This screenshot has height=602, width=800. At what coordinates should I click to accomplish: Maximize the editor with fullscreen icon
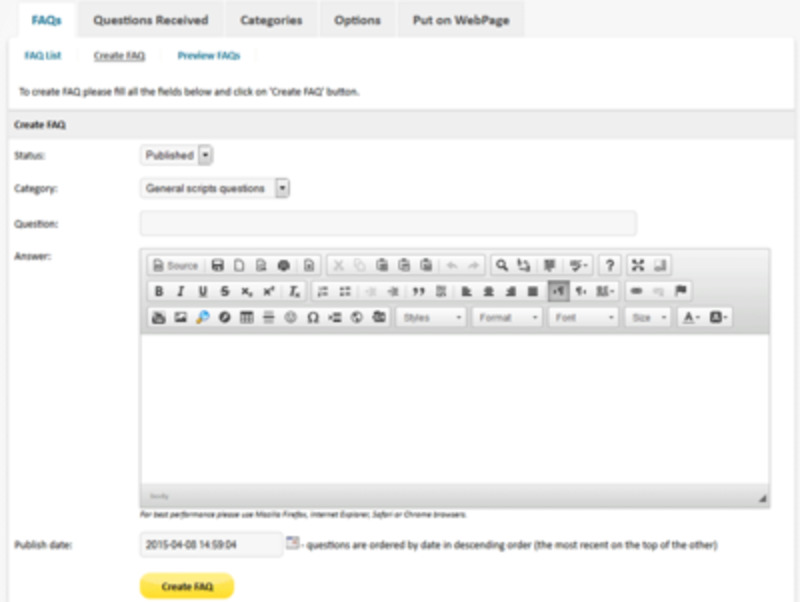coord(638,265)
